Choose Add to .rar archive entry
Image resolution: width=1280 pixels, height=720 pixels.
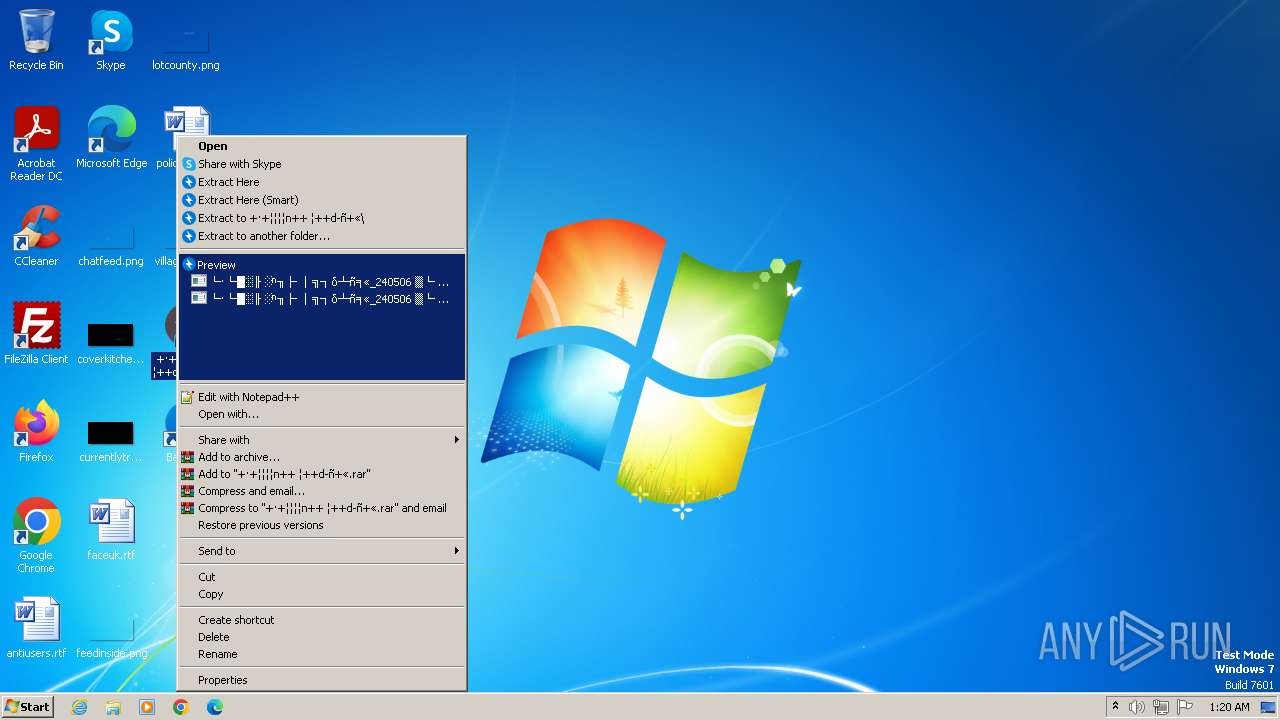[322, 474]
